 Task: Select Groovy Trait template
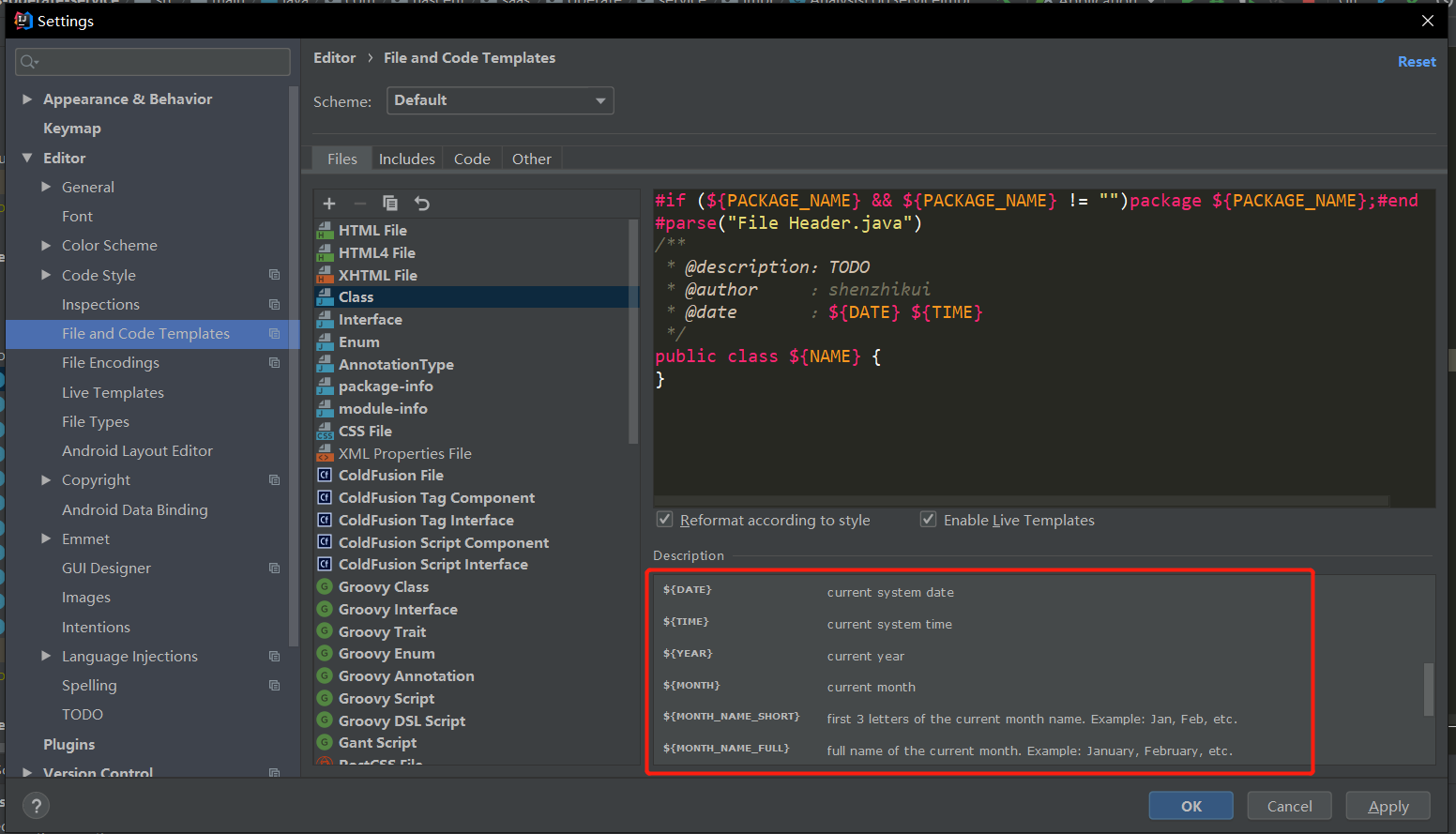click(382, 631)
